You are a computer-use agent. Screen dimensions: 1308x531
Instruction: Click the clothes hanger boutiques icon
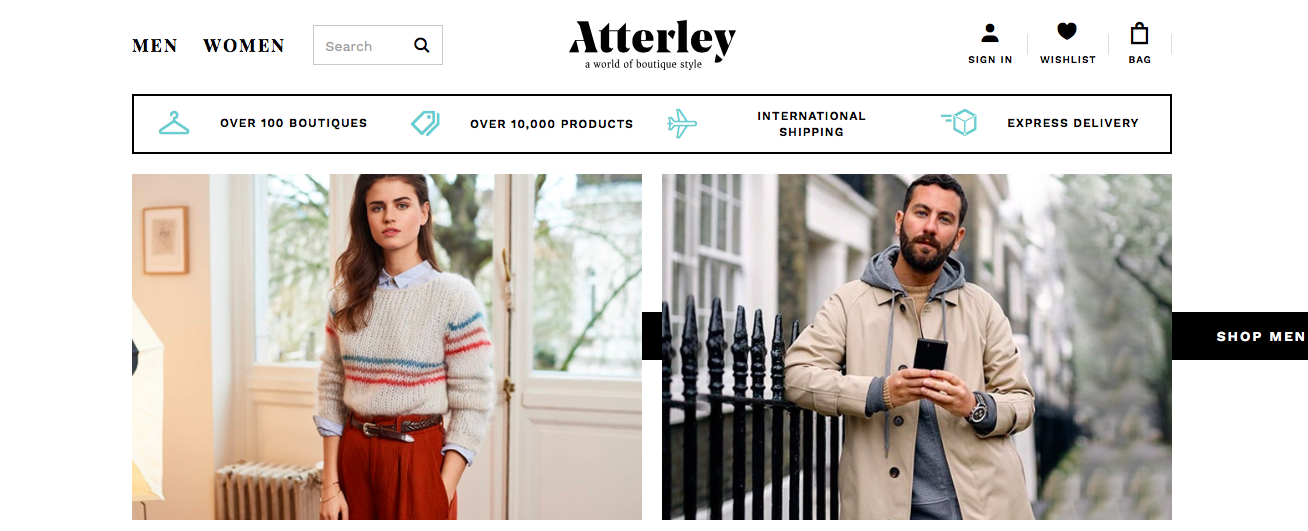[x=174, y=123]
